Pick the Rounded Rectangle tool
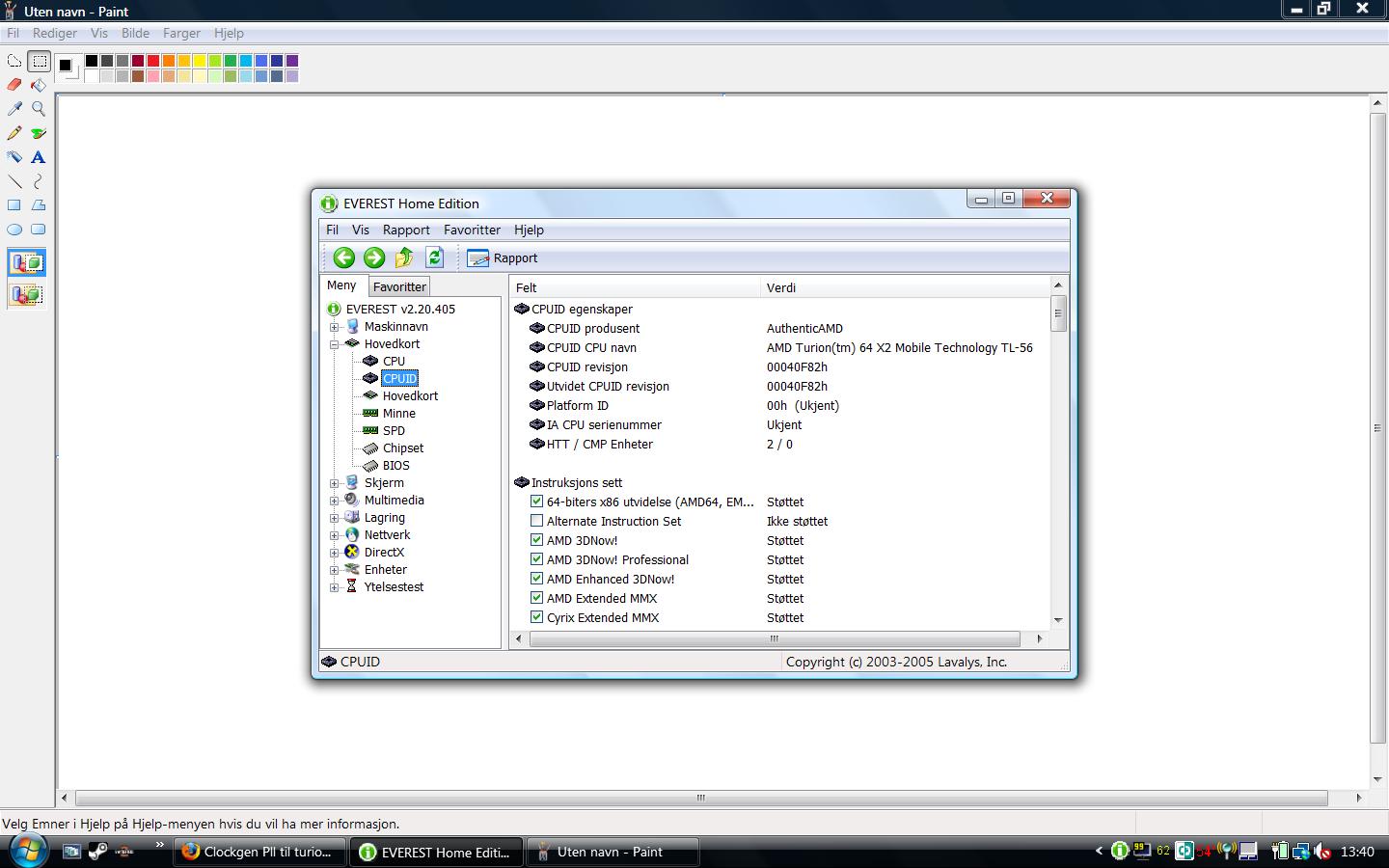Image resolution: width=1389 pixels, height=868 pixels. tap(39, 230)
